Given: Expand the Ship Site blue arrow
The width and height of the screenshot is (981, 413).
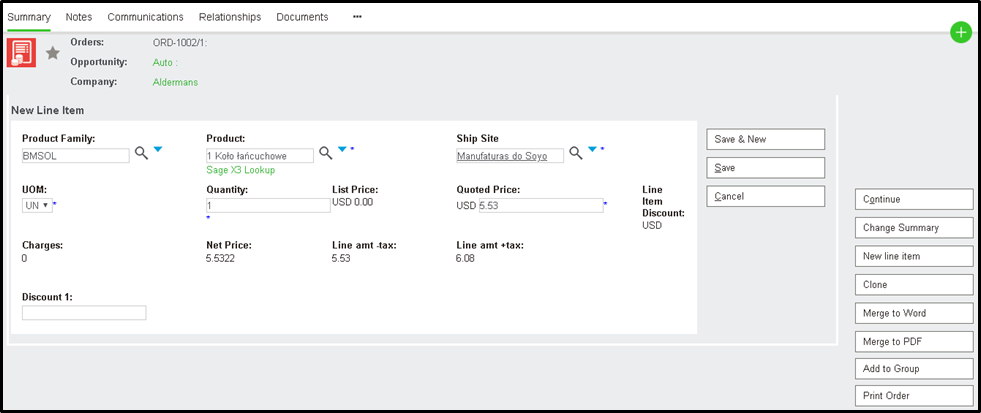Looking at the screenshot, I should (x=592, y=150).
